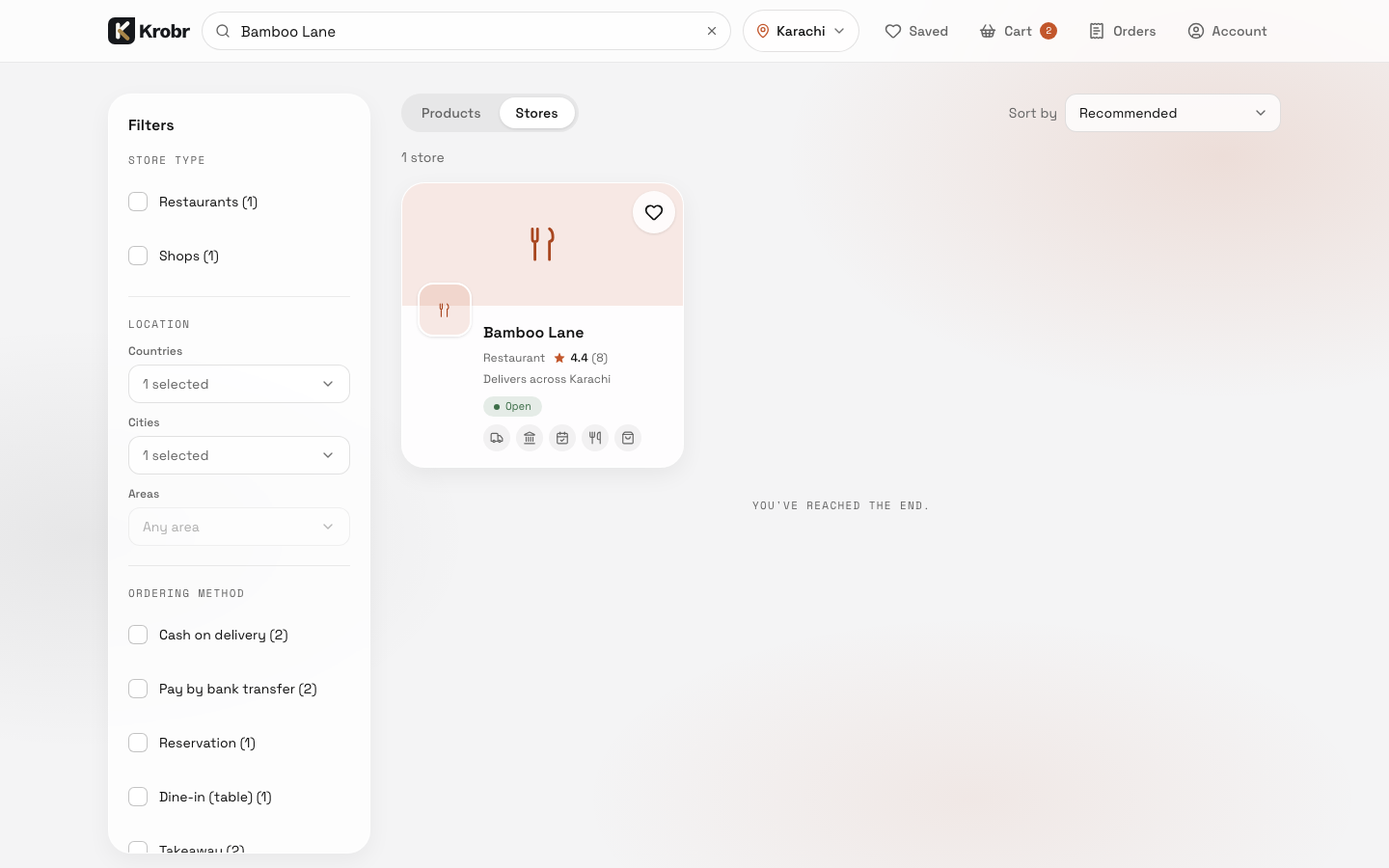Image resolution: width=1389 pixels, height=868 pixels.
Task: Click the green Open status badge
Action: pos(512,406)
